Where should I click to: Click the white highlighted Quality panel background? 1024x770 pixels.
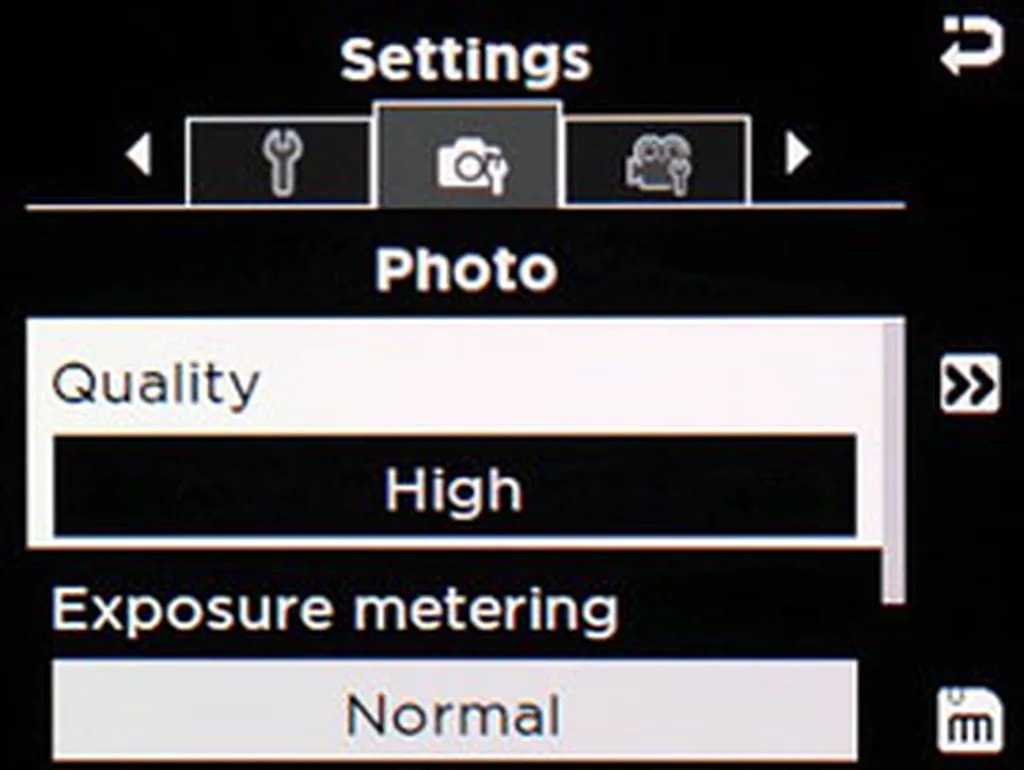click(455, 433)
